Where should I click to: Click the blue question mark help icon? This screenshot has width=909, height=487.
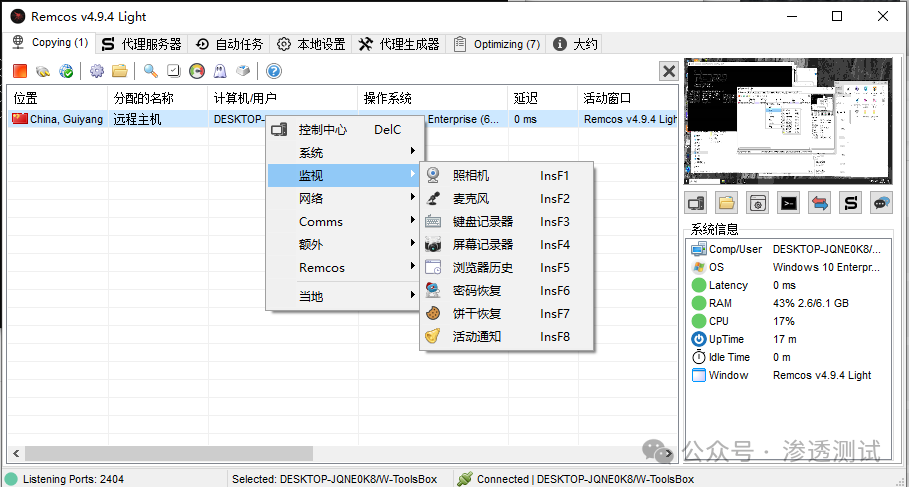pos(274,71)
